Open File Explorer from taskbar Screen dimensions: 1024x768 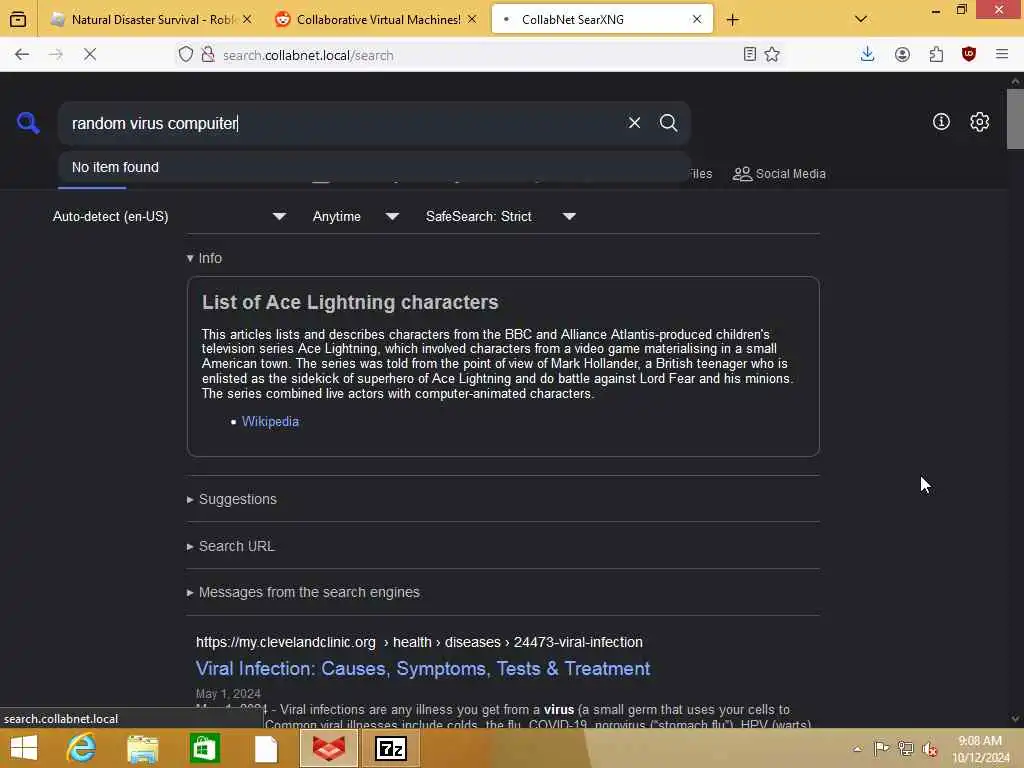click(x=142, y=748)
